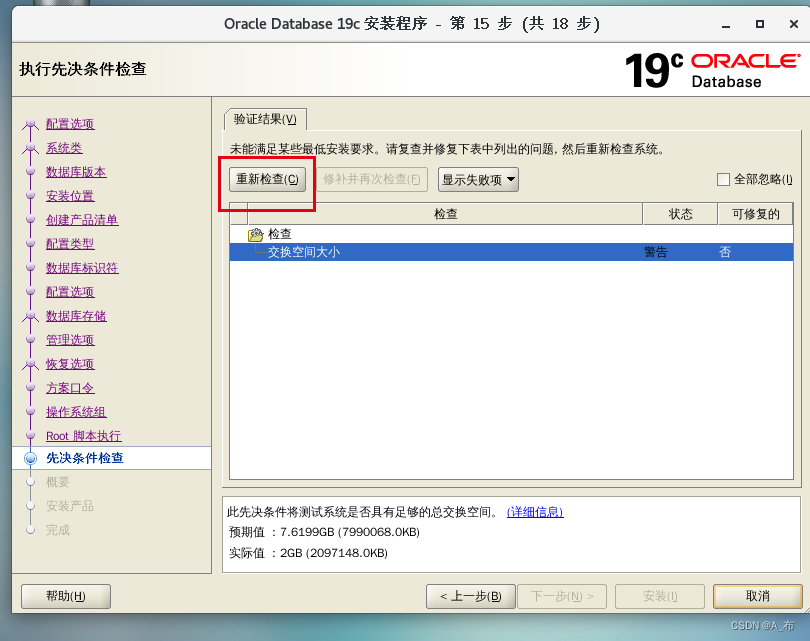Close the Oracle installer window
This screenshot has height=641, width=810.
794,24
